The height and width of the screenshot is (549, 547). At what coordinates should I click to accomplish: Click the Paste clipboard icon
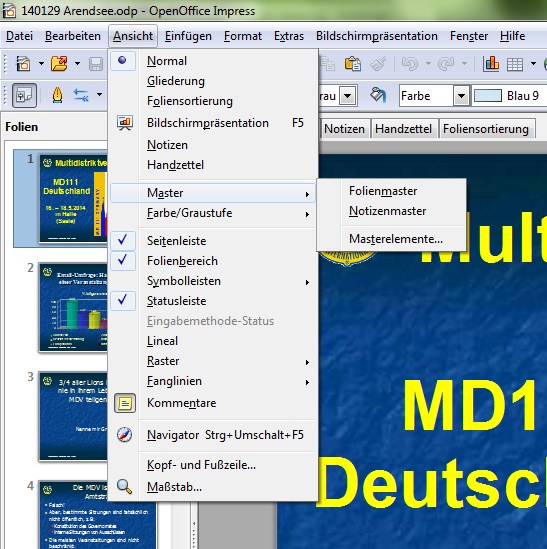353,64
